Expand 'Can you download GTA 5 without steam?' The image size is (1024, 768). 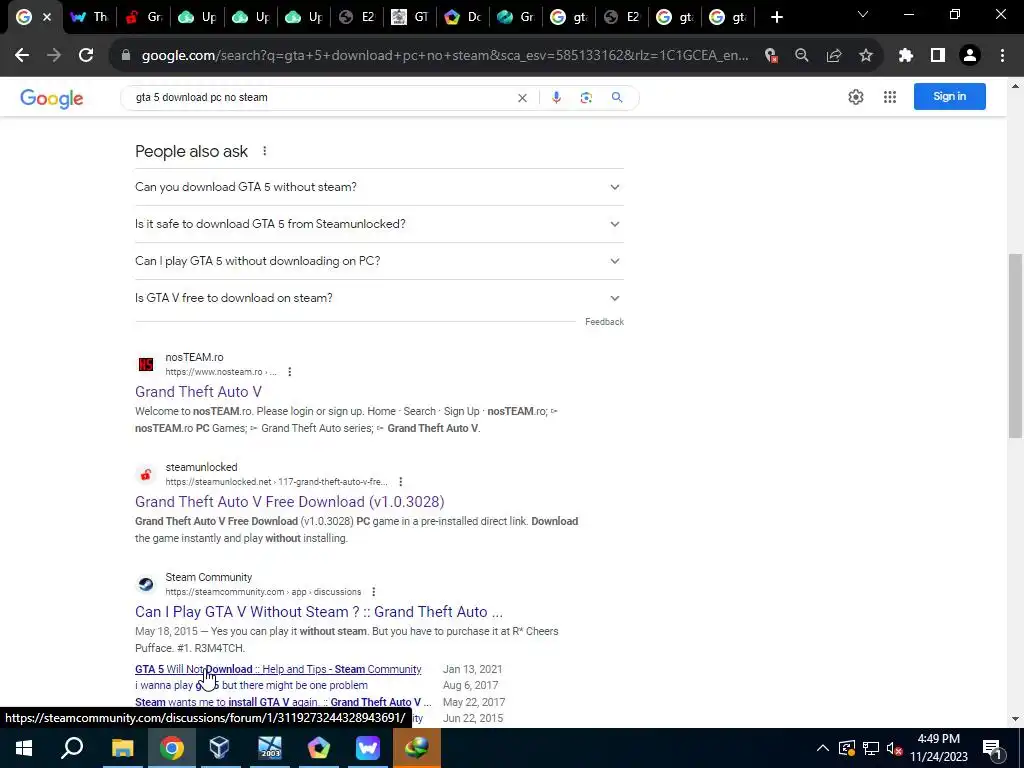point(379,187)
